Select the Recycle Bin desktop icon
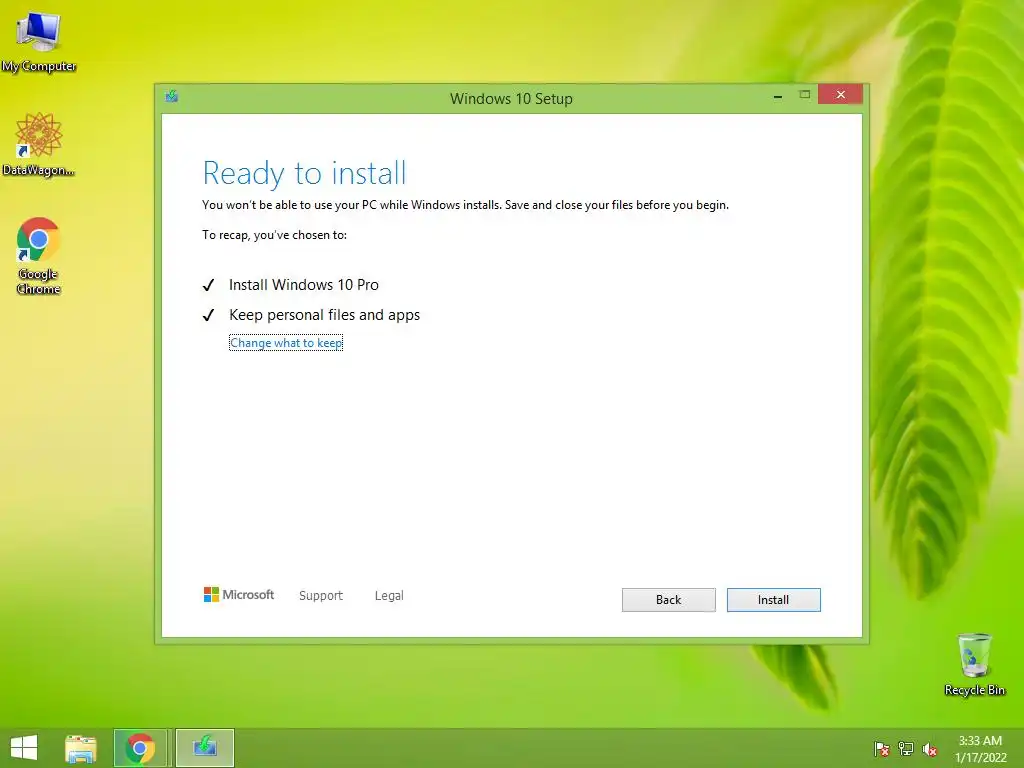The height and width of the screenshot is (768, 1024). (974, 664)
